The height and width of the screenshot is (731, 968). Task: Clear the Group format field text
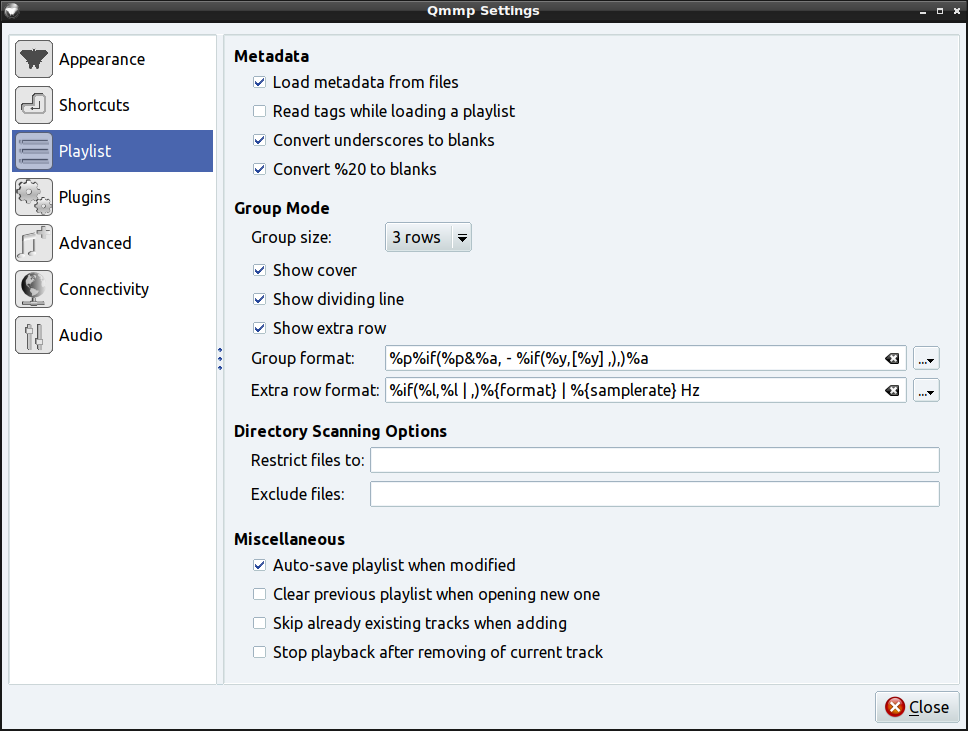pos(892,359)
